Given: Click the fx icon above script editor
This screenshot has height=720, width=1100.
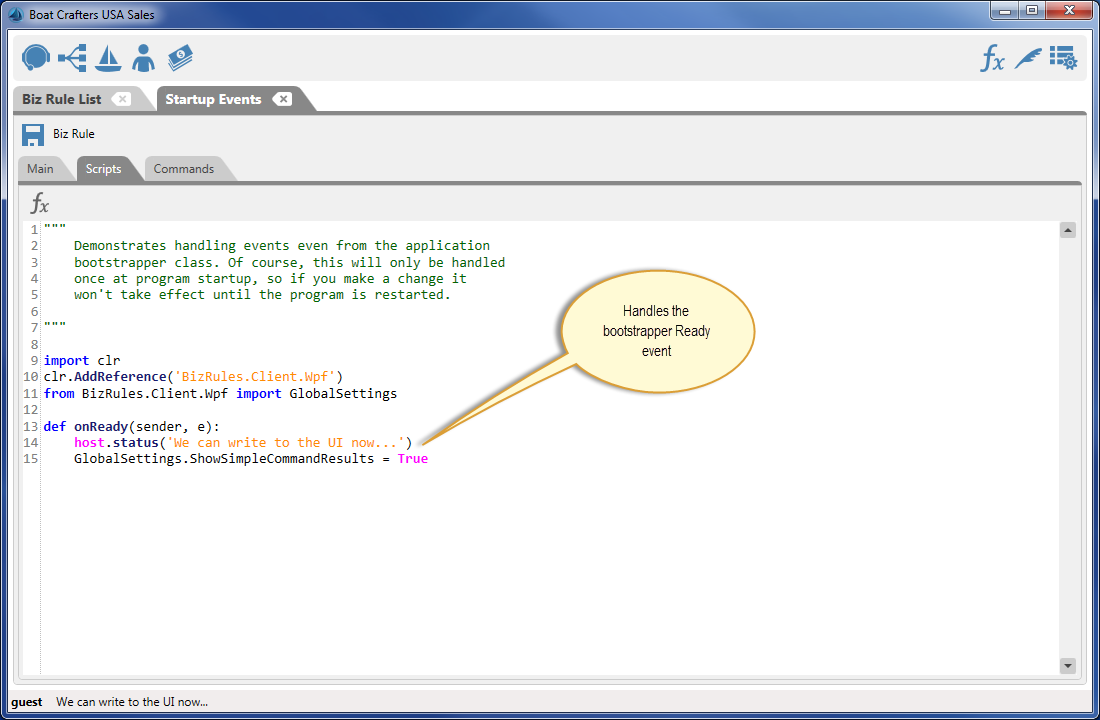Looking at the screenshot, I should (x=39, y=204).
